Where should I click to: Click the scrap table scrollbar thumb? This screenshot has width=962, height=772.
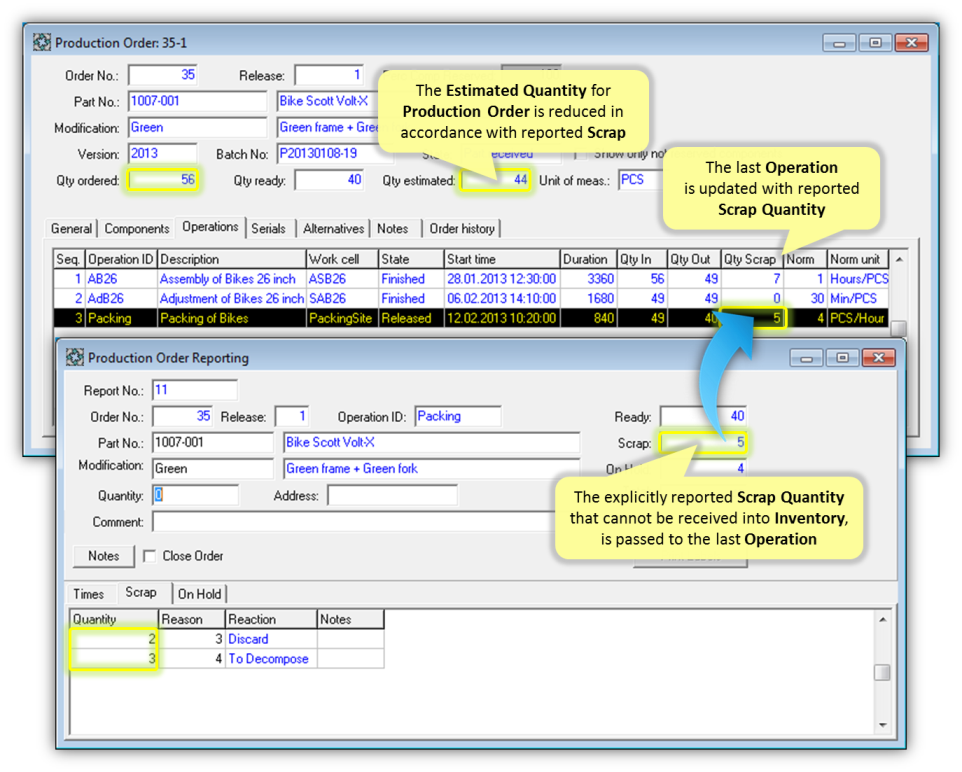tap(882, 673)
